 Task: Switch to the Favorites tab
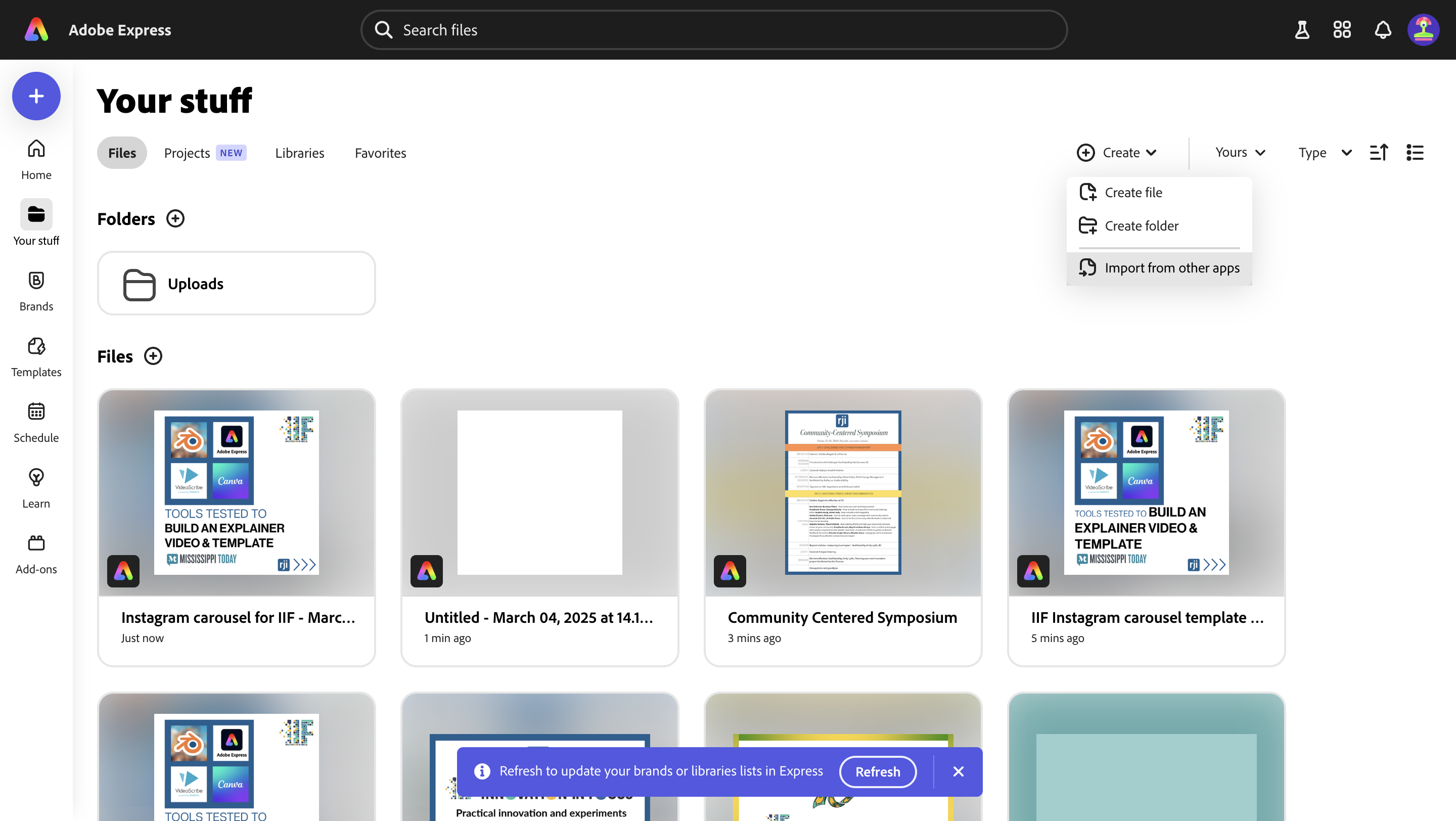(380, 153)
